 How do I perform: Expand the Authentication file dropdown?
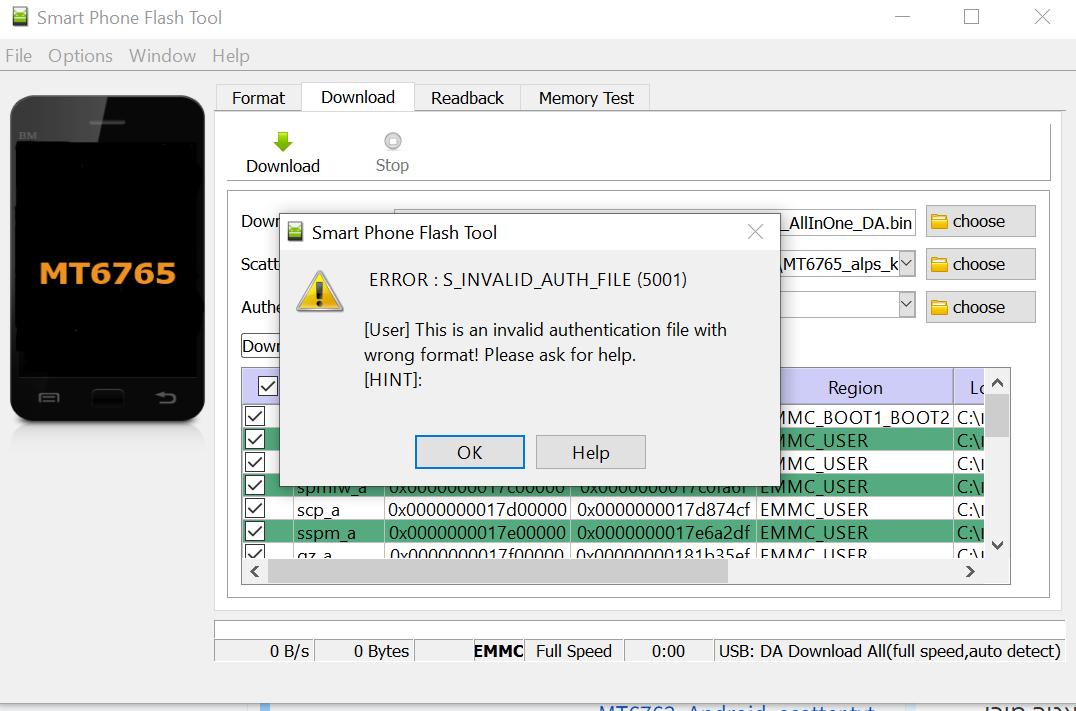(906, 305)
